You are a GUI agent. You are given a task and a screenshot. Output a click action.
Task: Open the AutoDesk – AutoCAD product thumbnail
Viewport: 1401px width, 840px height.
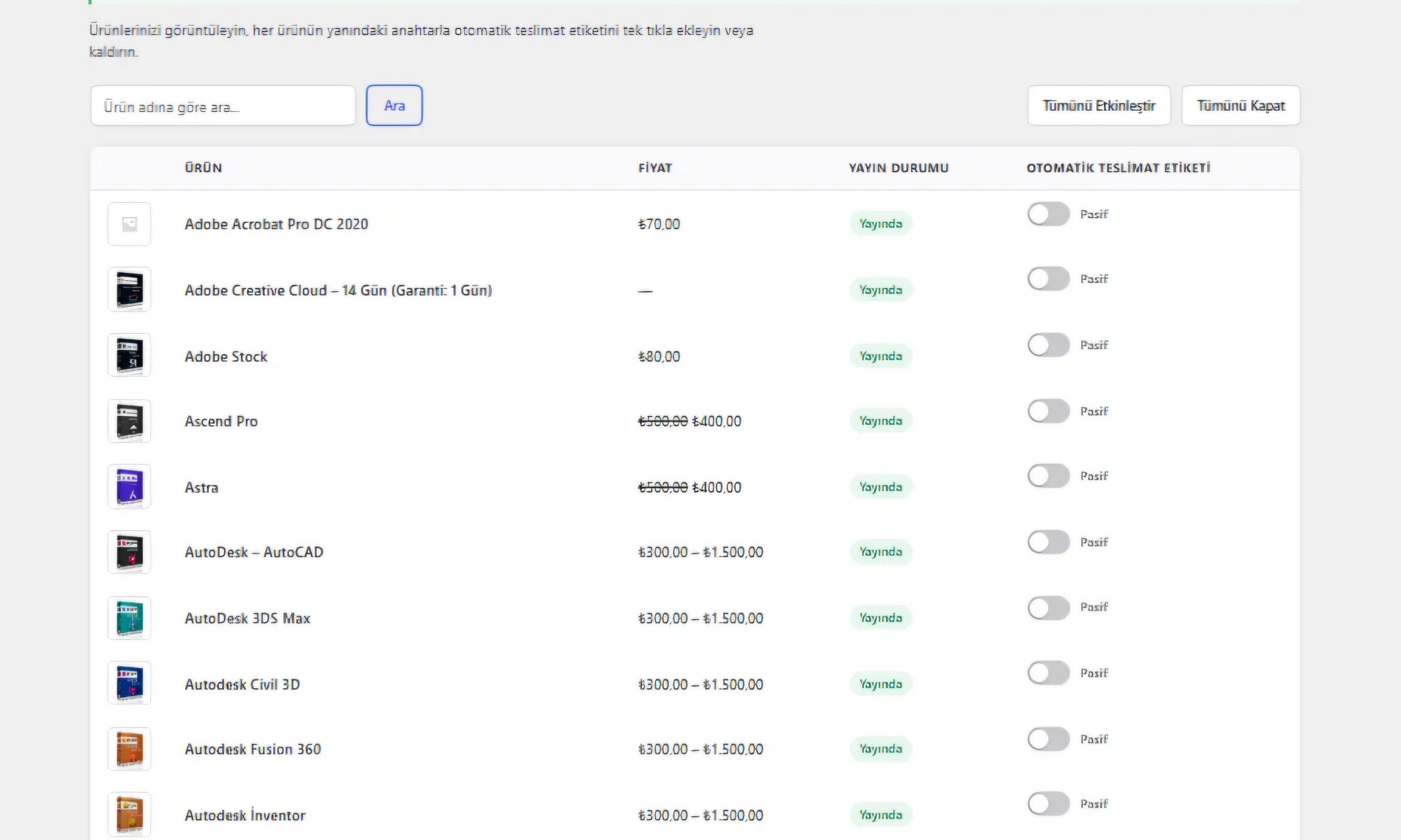point(129,552)
